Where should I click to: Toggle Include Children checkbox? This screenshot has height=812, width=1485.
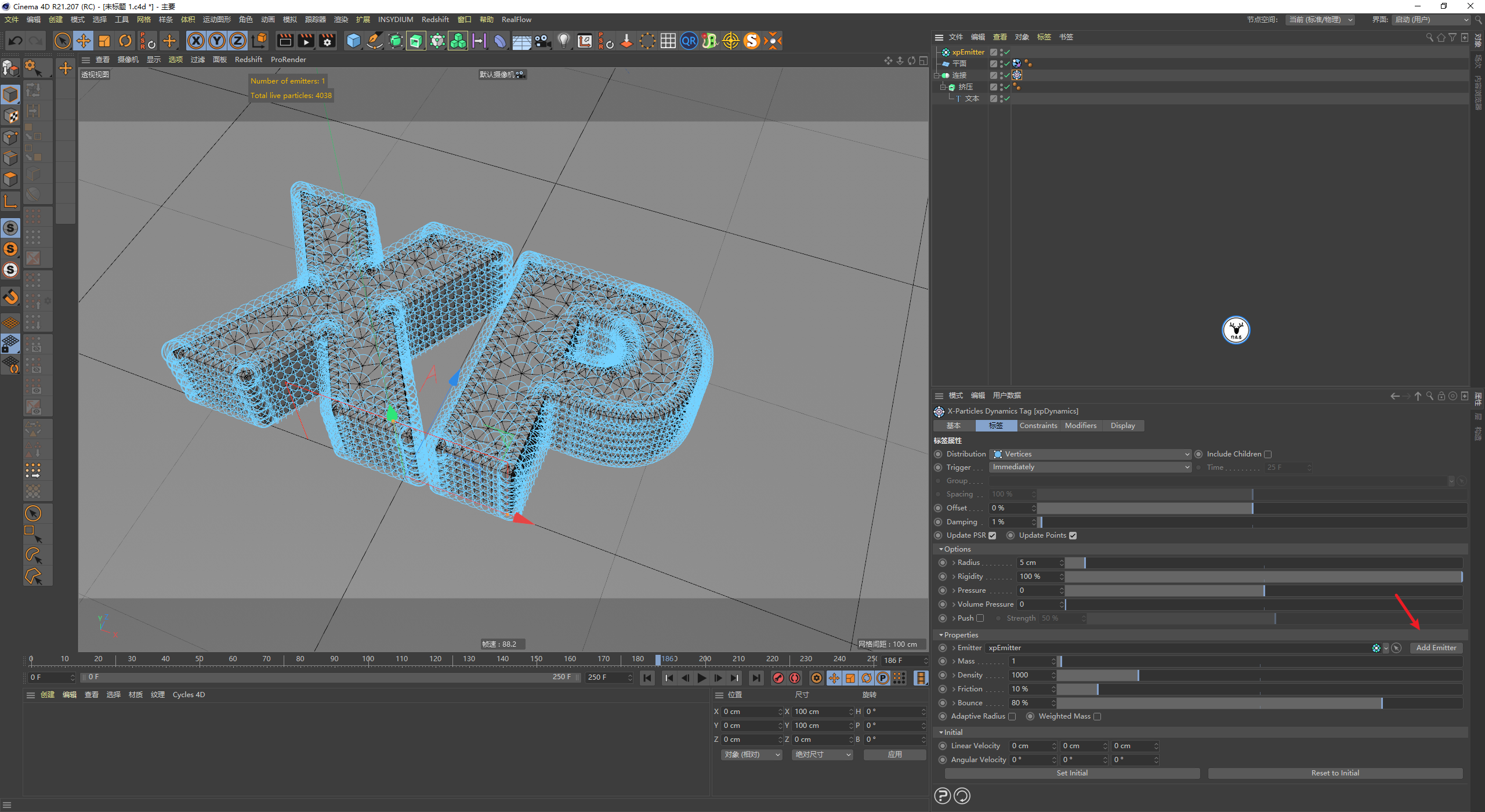(1268, 455)
